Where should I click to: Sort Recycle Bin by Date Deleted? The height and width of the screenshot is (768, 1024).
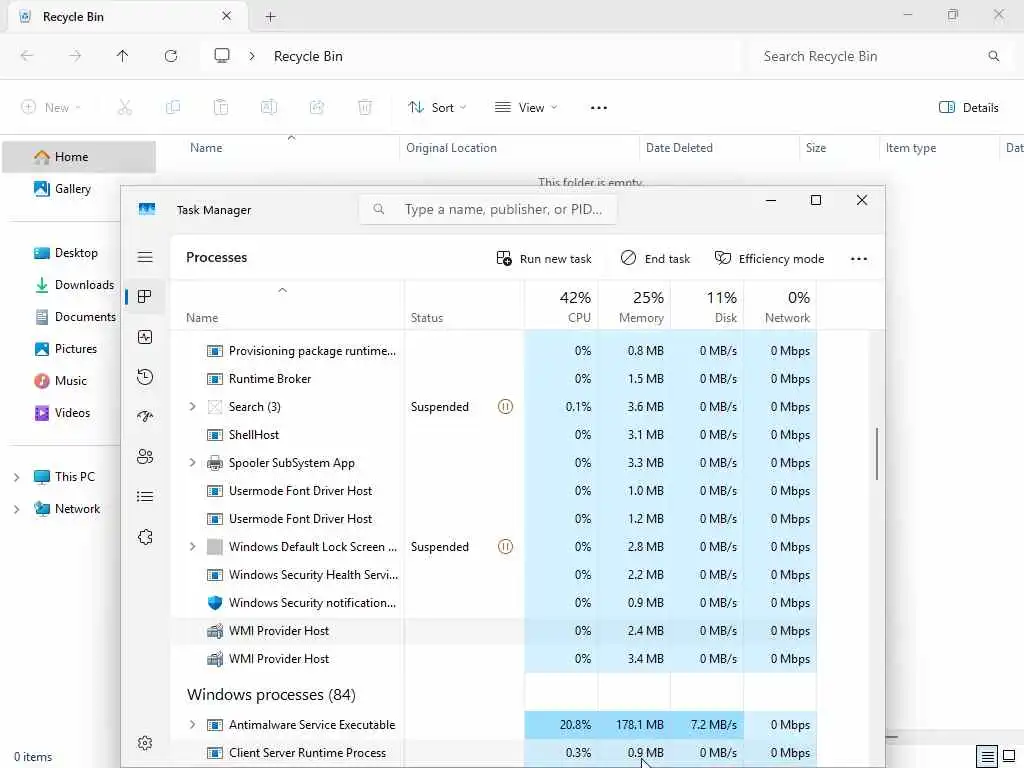[719, 148]
